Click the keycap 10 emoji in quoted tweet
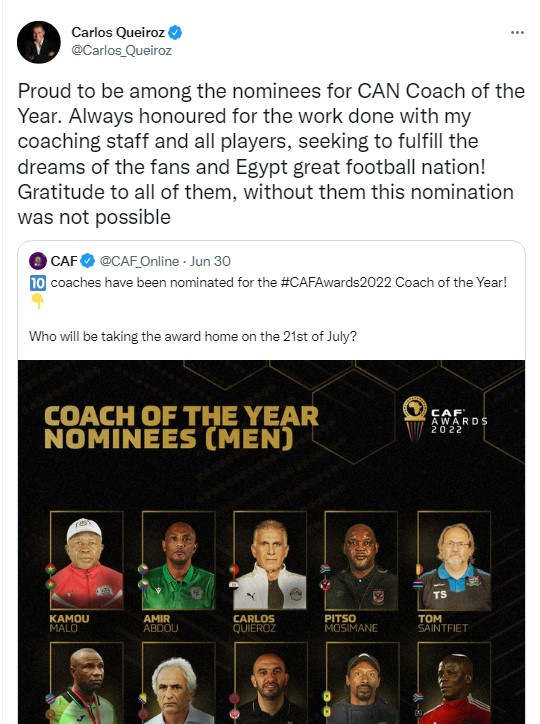The height and width of the screenshot is (724, 540). pyautogui.click(x=38, y=283)
